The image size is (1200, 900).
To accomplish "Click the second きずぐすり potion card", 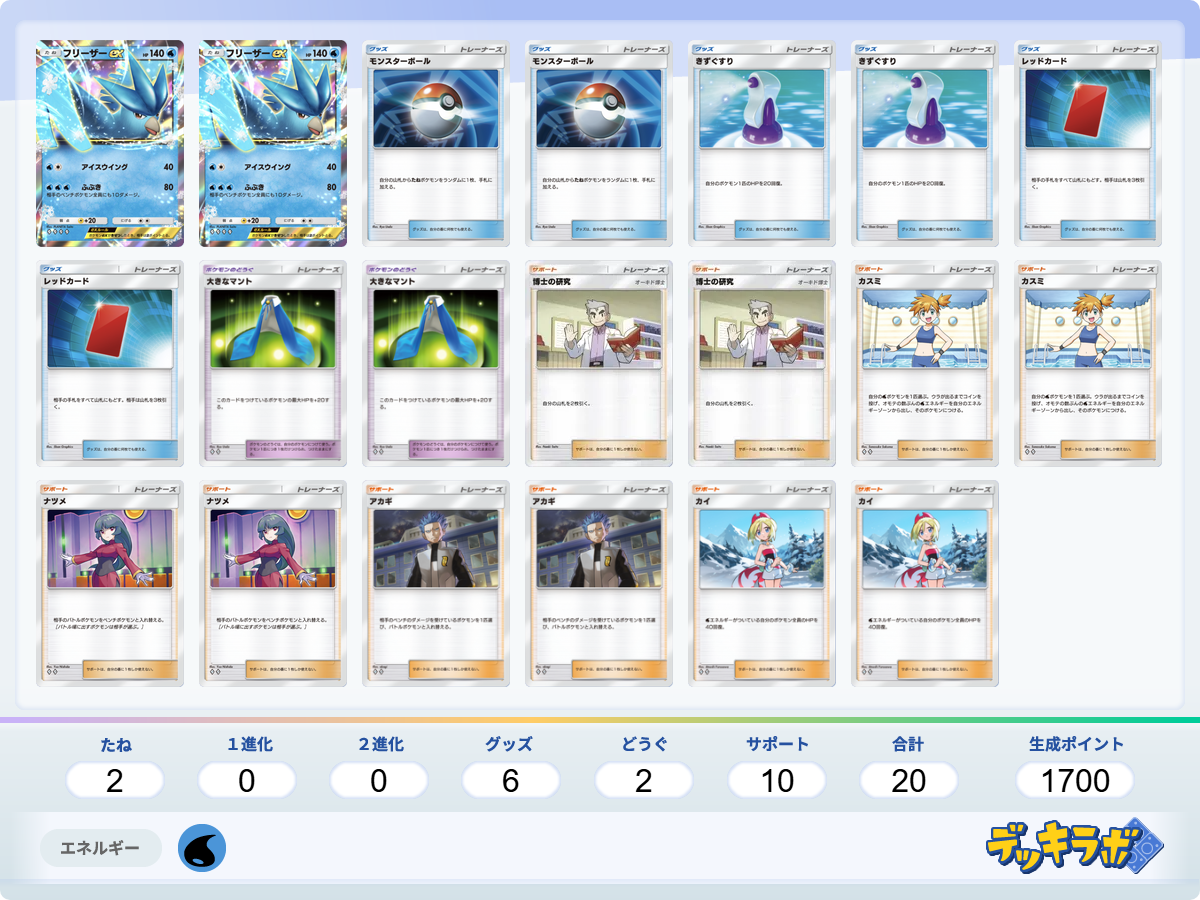I will [x=925, y=143].
